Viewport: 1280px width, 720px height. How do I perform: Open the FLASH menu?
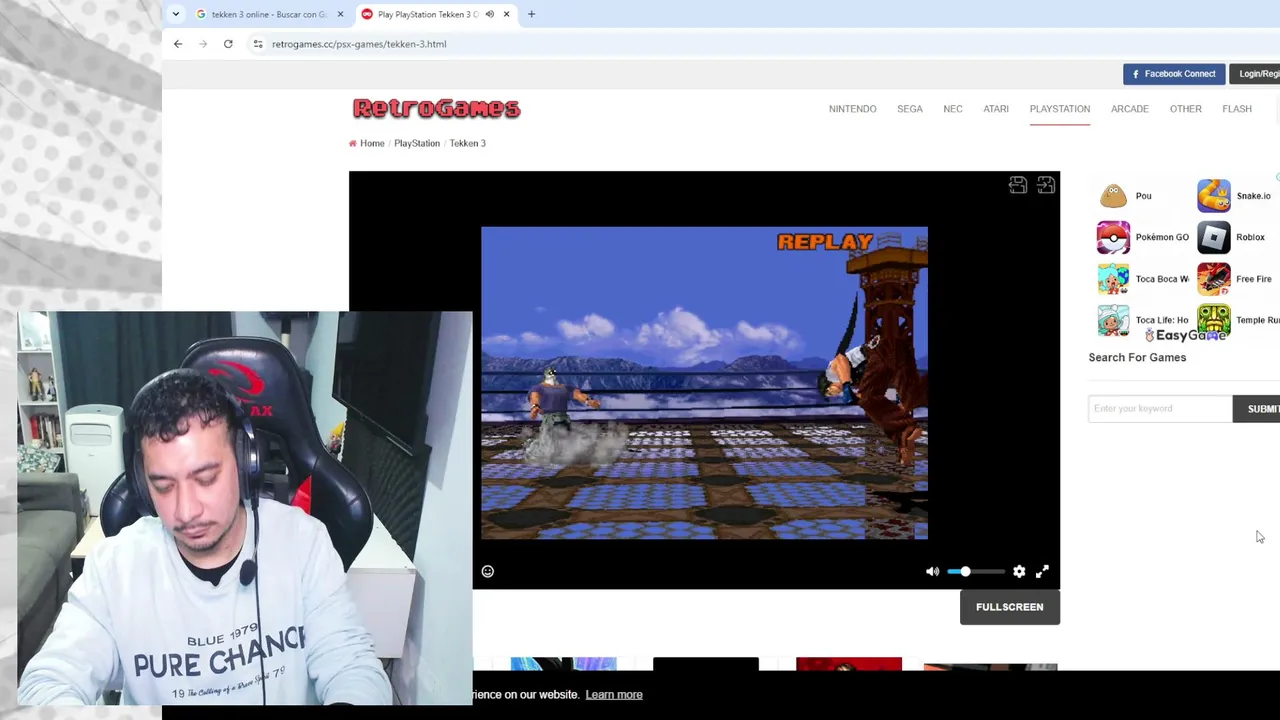(1237, 109)
